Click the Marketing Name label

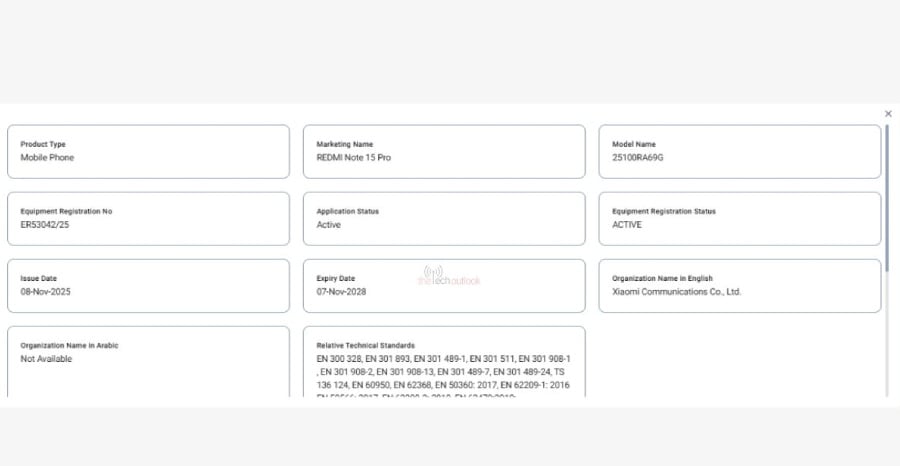click(x=345, y=144)
